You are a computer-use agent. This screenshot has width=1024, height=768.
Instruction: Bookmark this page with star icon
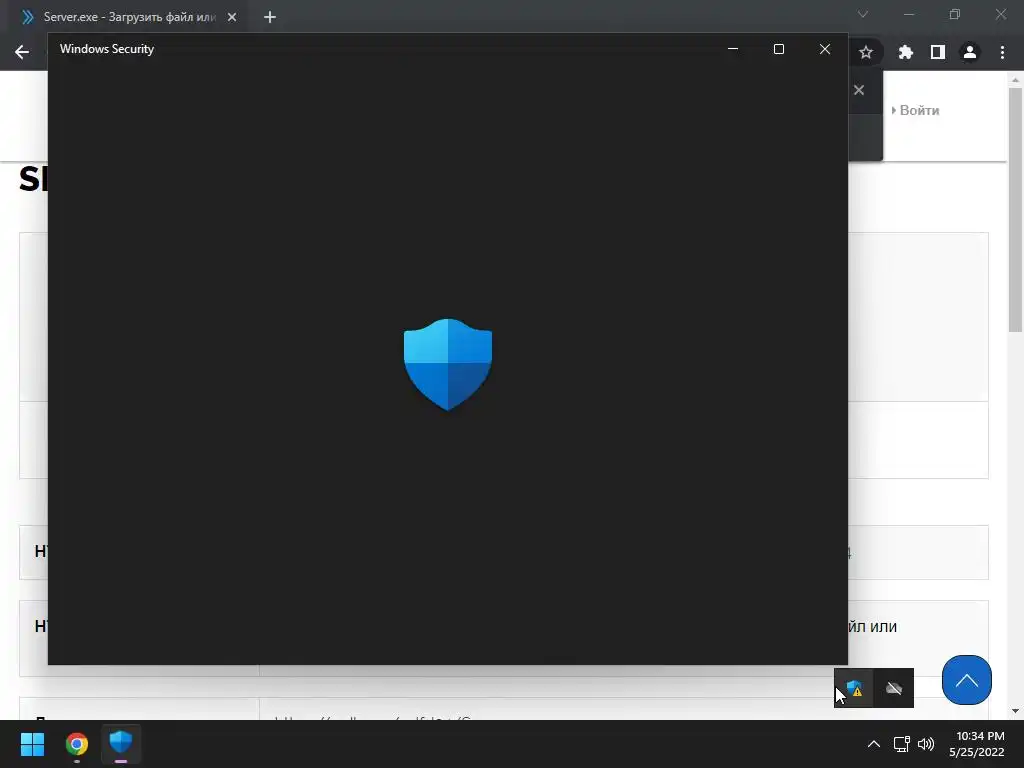(x=865, y=52)
